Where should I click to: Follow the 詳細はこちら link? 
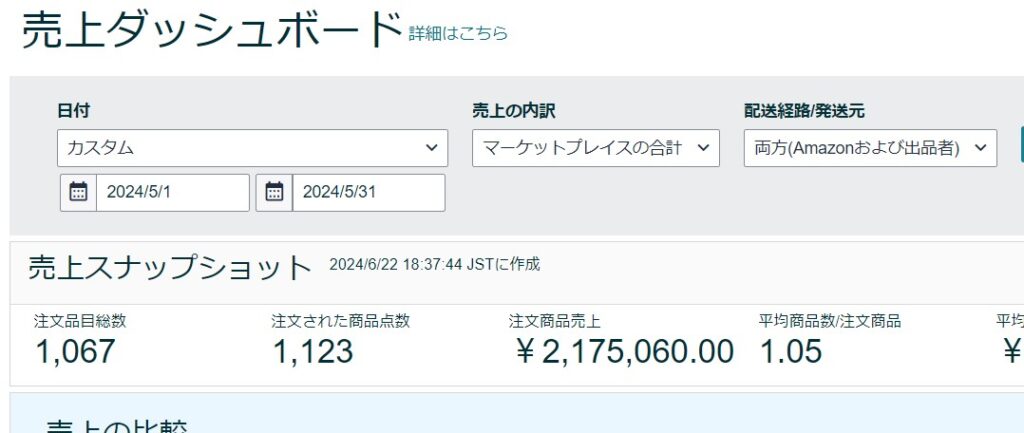pos(458,33)
